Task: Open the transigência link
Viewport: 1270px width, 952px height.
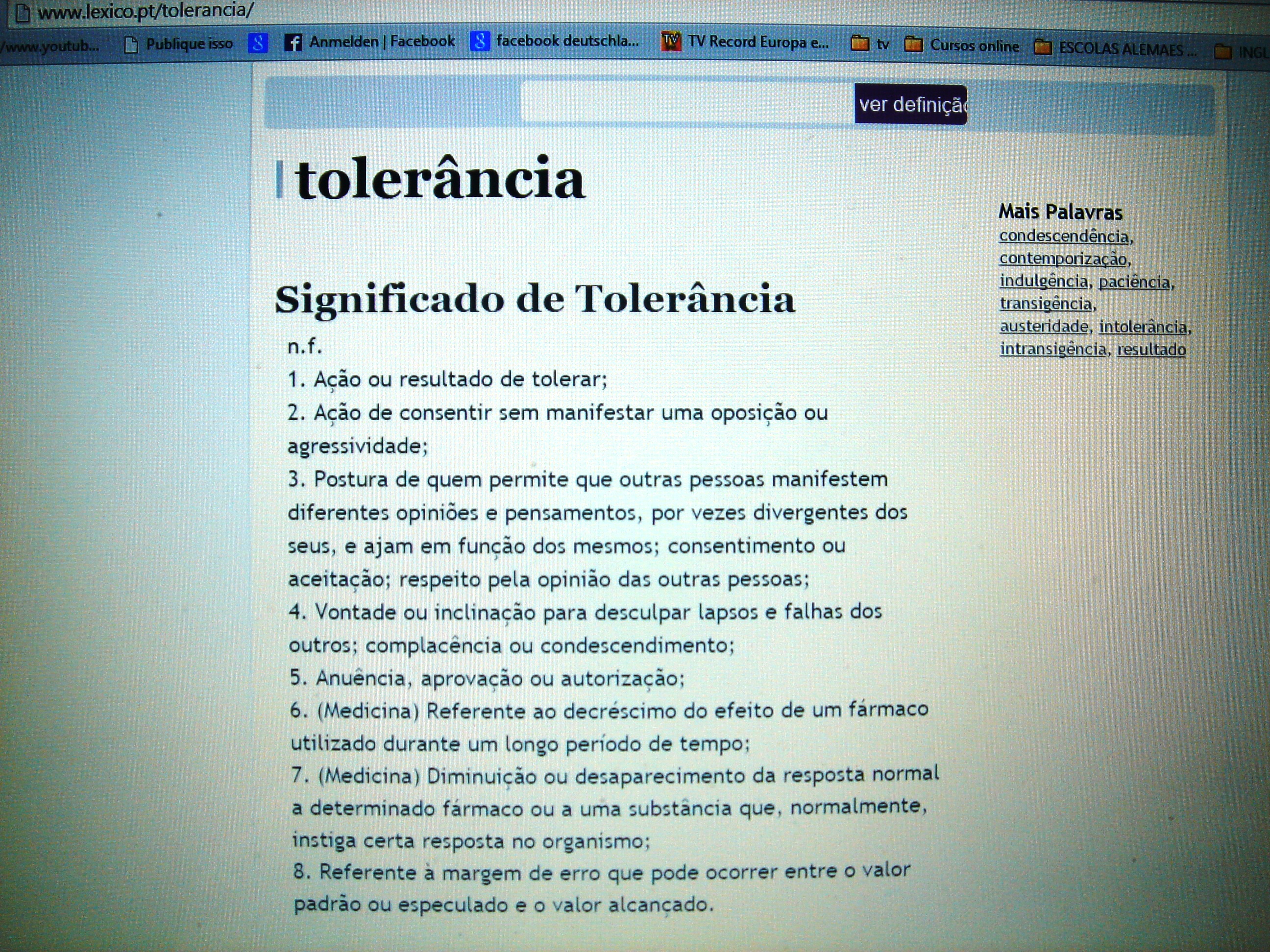Action: (x=1046, y=304)
